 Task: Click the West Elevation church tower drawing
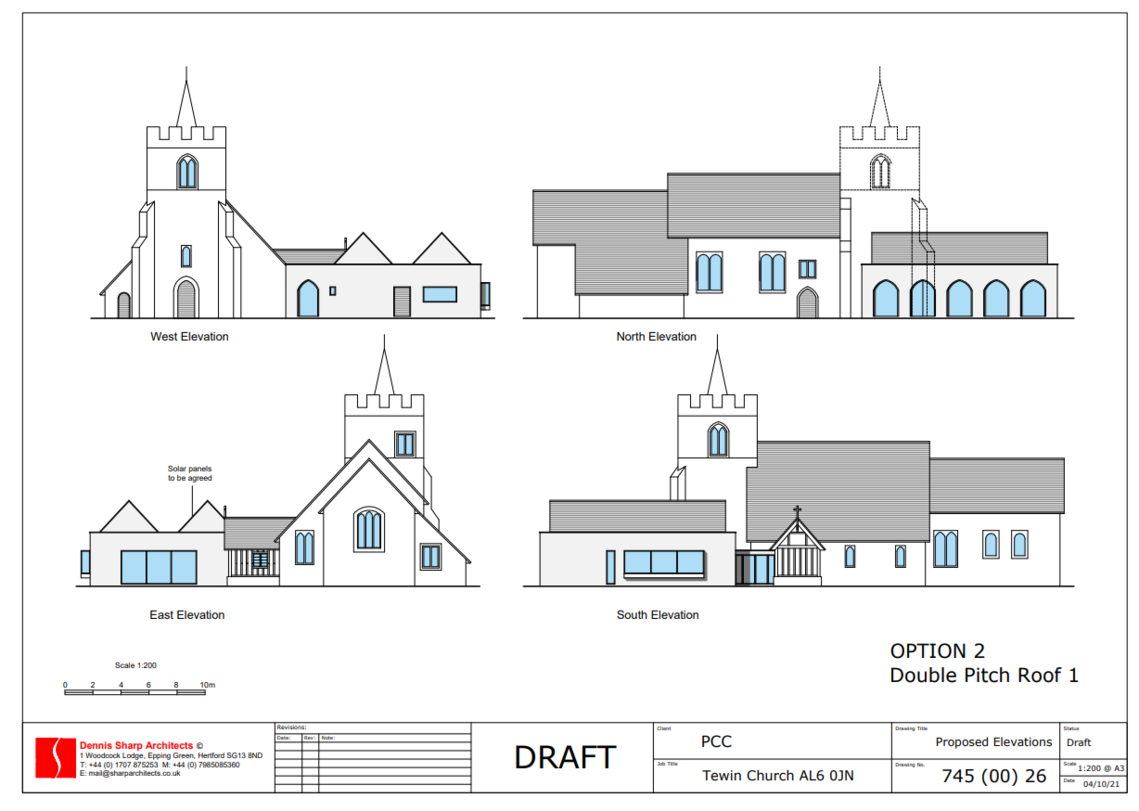(x=186, y=193)
